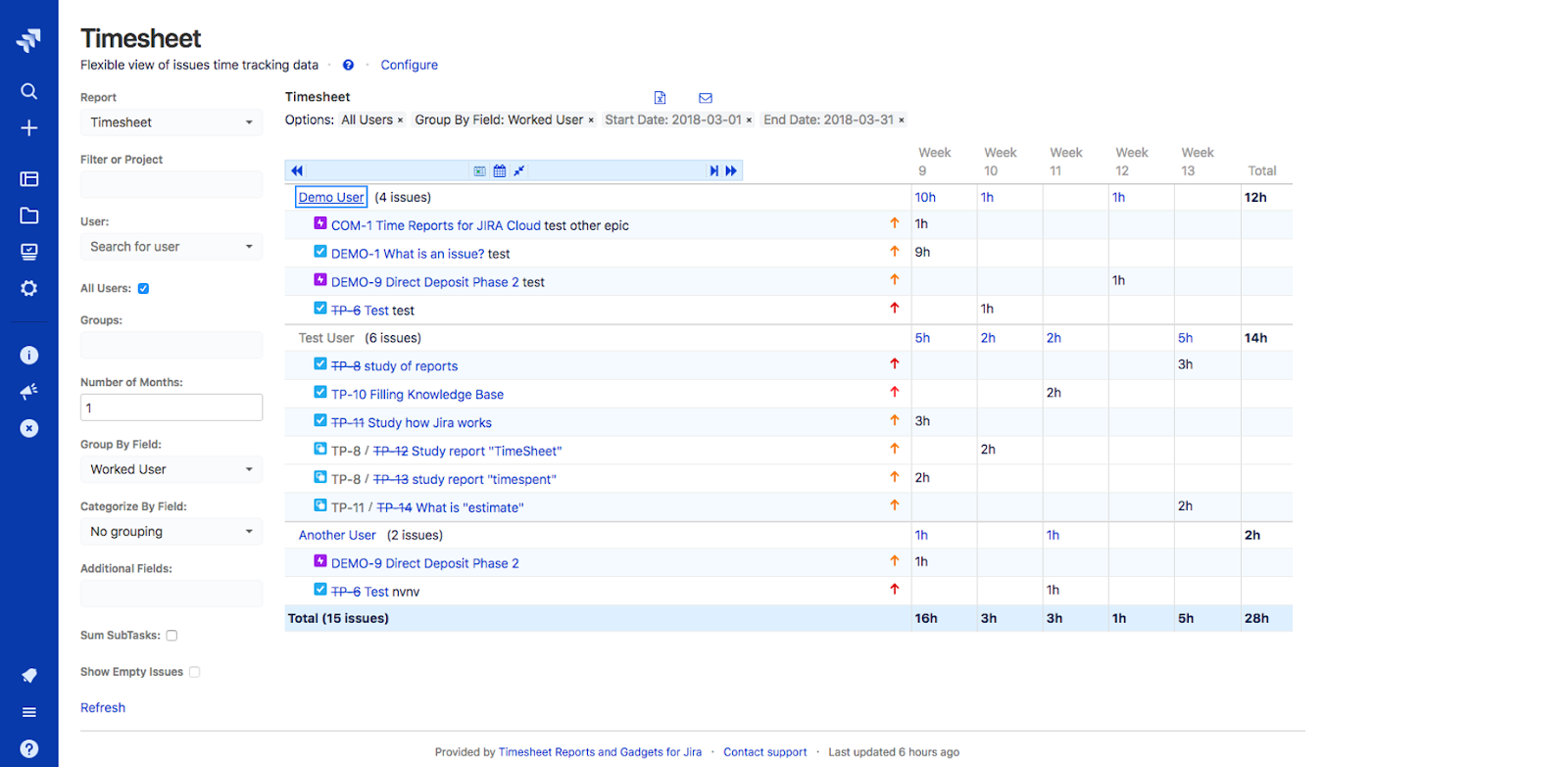Viewport: 1568px width, 767px height.
Task: Remove the Start Date option tag
Action: 749,120
